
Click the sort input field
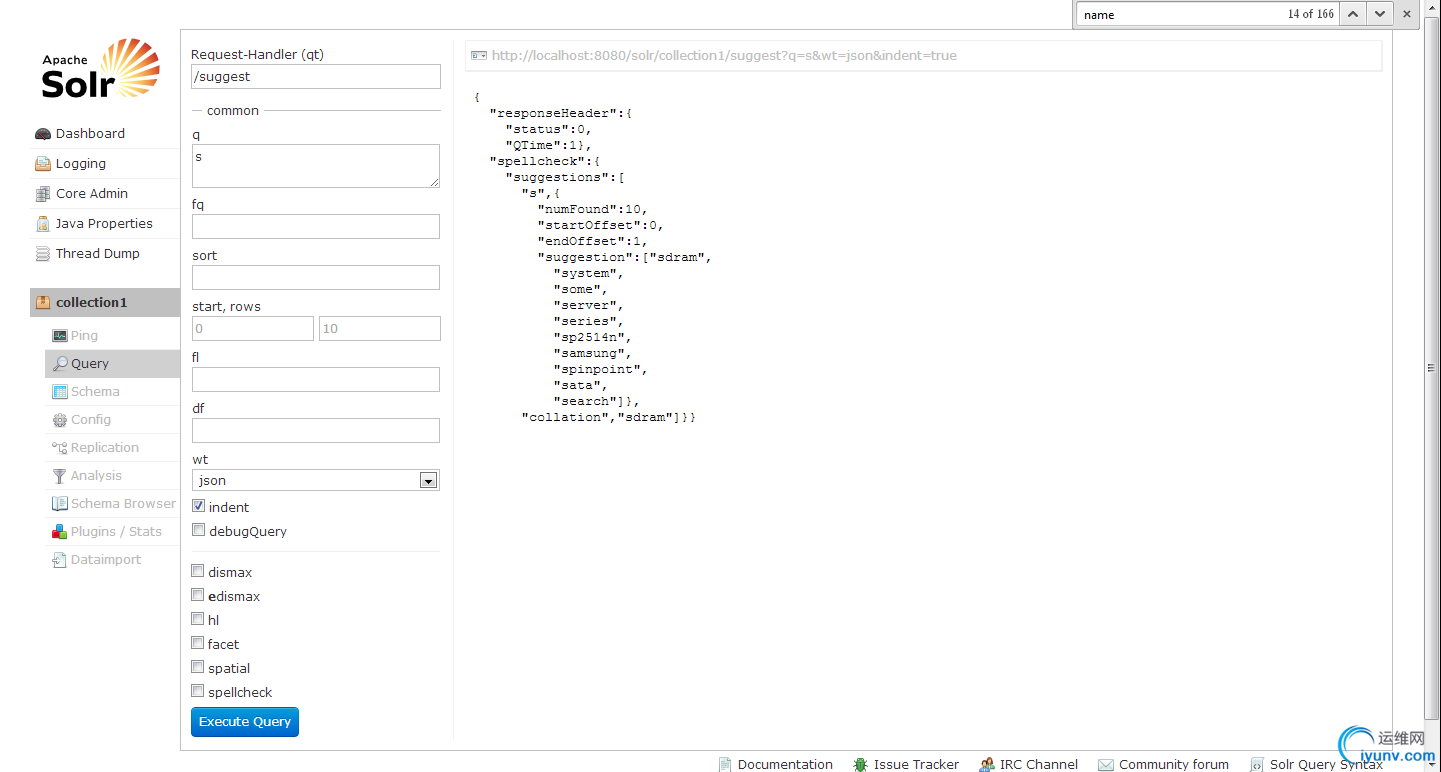tap(316, 277)
